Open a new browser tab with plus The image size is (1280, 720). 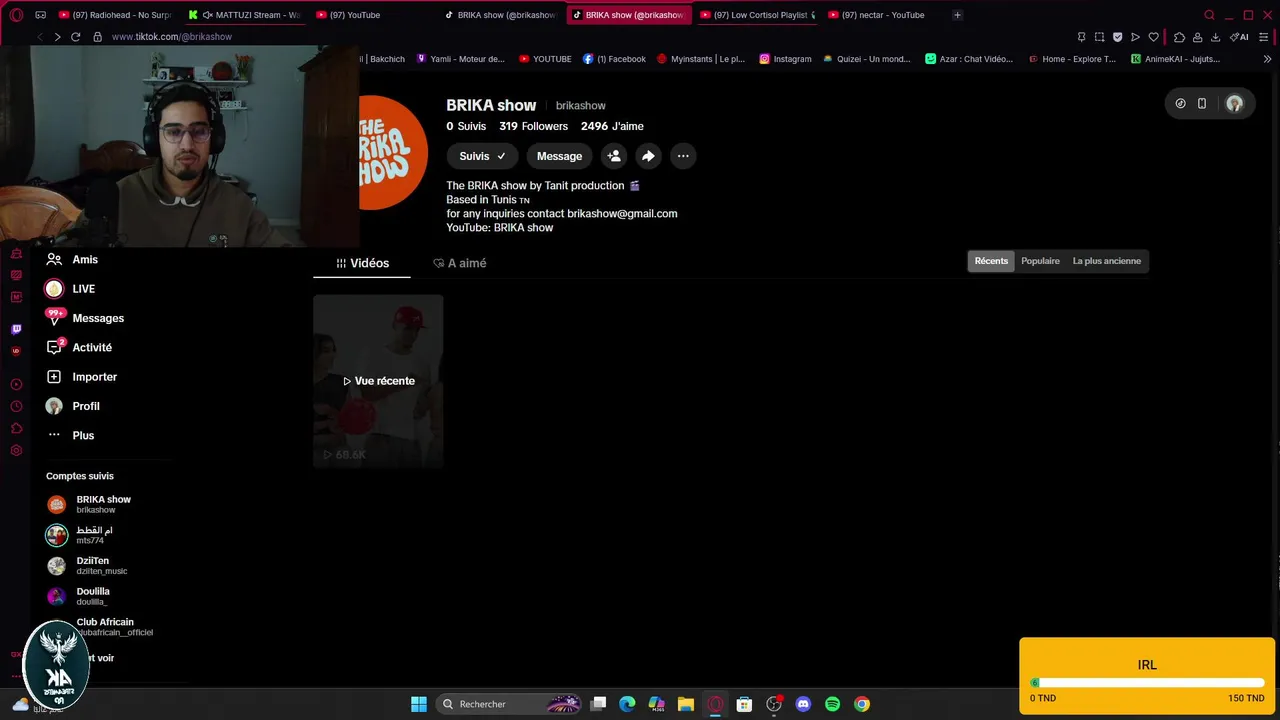[x=957, y=15]
